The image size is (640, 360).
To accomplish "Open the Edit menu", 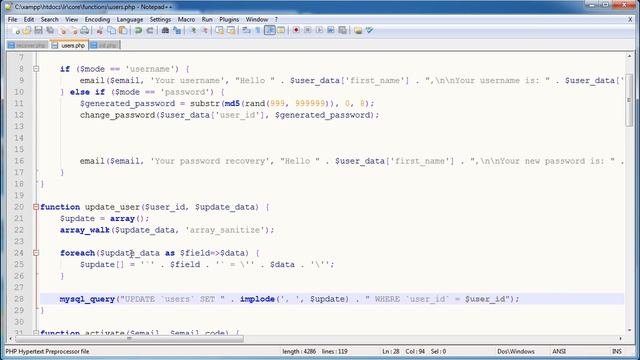I will pos(29,19).
